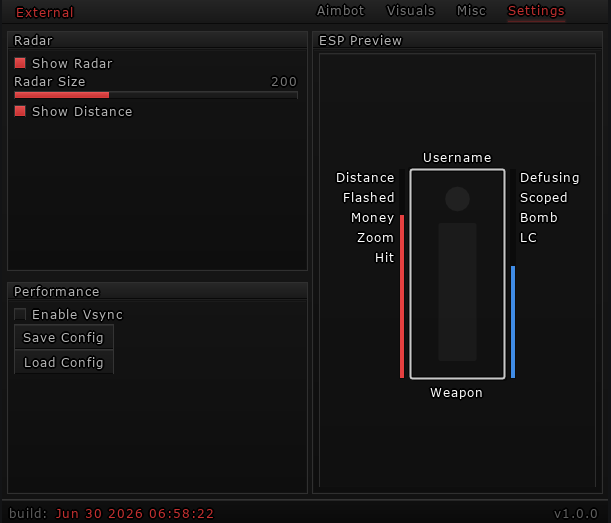Select the Zoom label
The width and height of the screenshot is (611, 523).
[376, 238]
